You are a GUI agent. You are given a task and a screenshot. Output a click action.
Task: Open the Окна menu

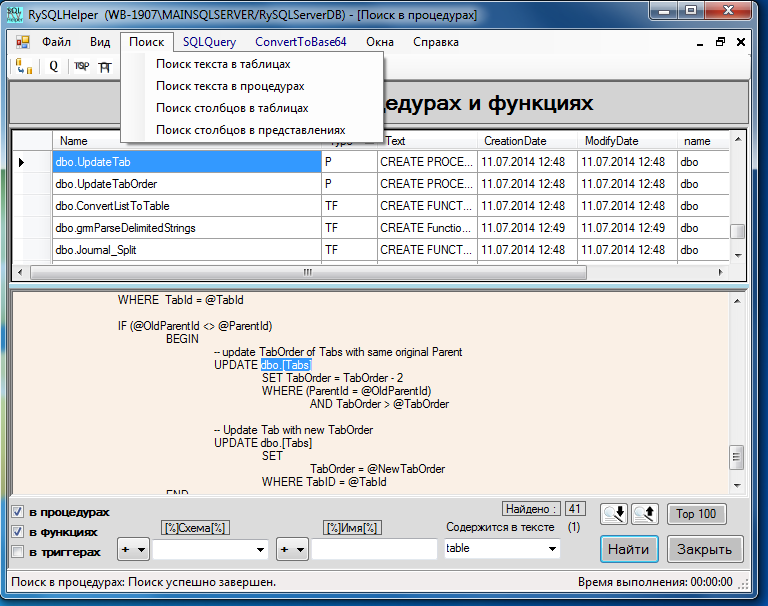(x=380, y=42)
